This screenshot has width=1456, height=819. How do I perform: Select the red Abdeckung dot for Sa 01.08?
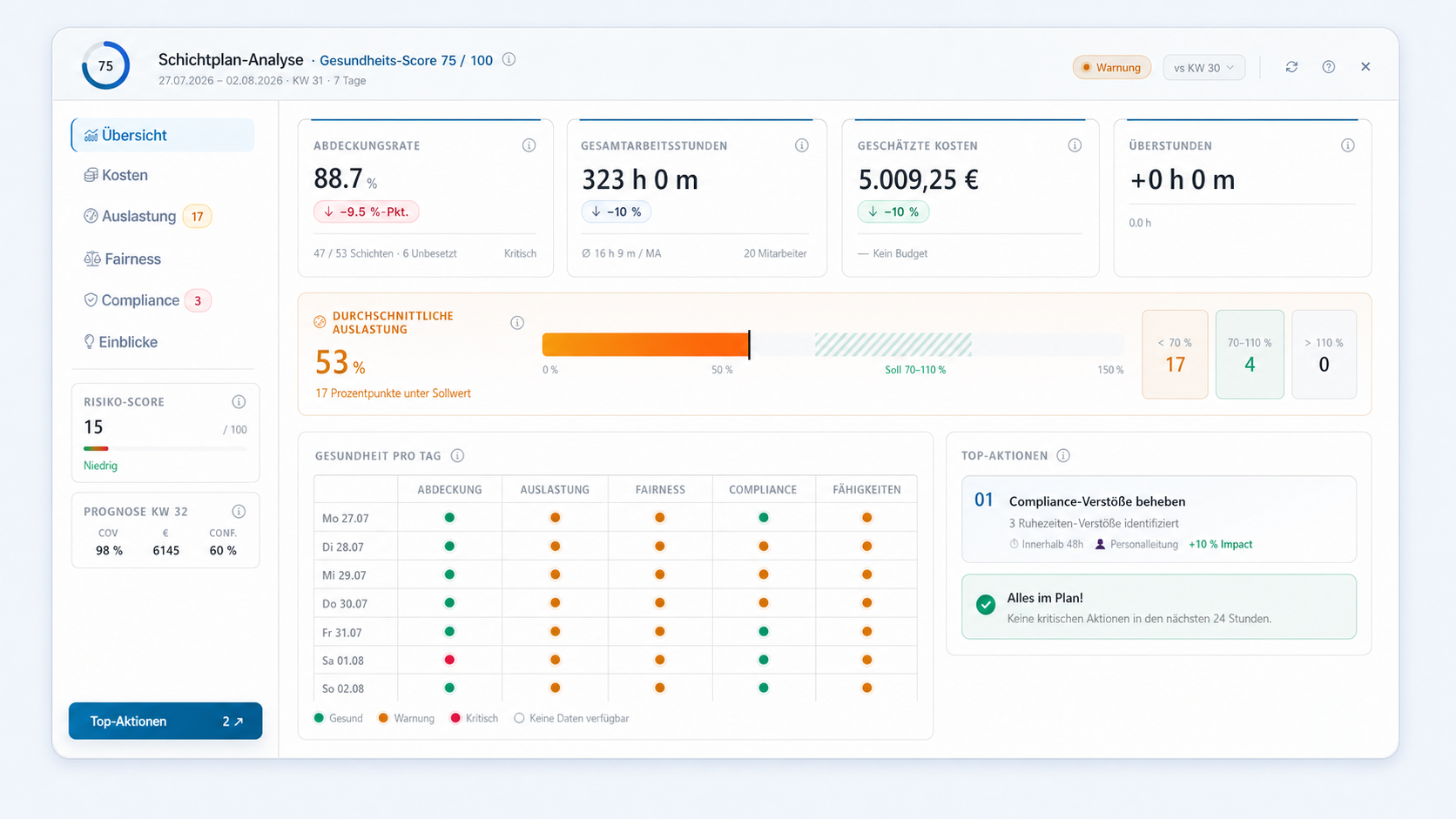click(x=449, y=660)
